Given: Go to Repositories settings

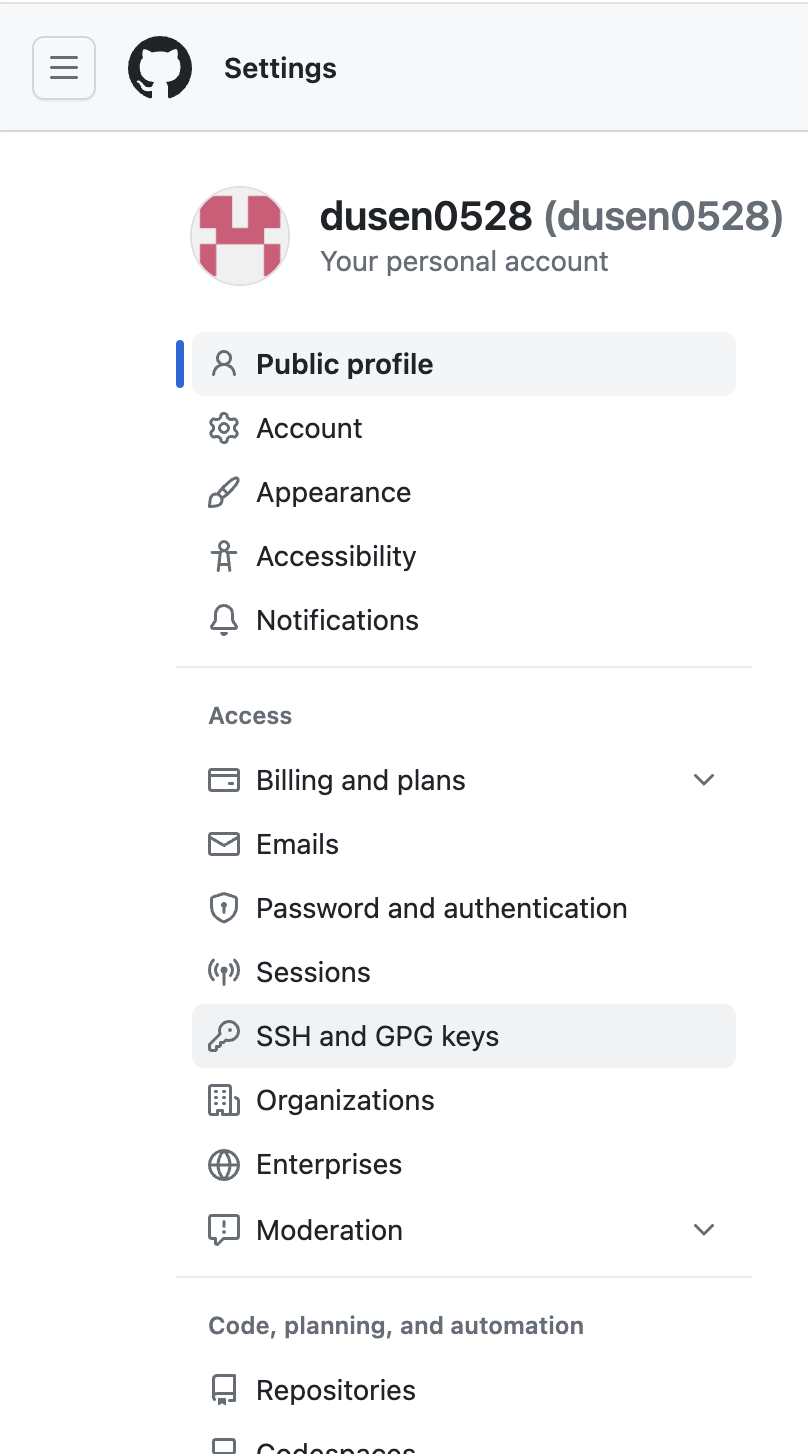Looking at the screenshot, I should coord(336,1391).
